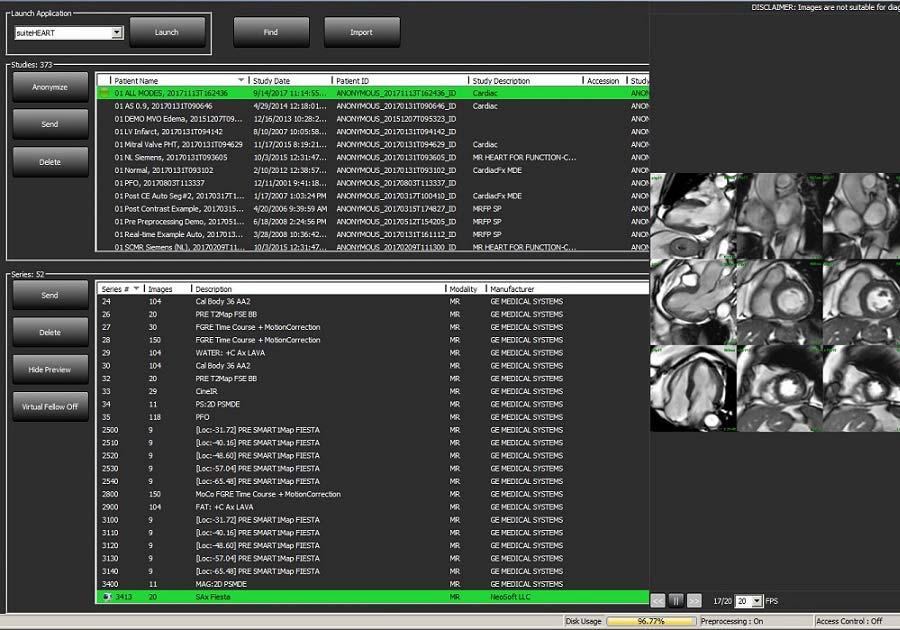This screenshot has width=900, height=630.
Task: Open the FPS value dropdown
Action: [x=757, y=601]
